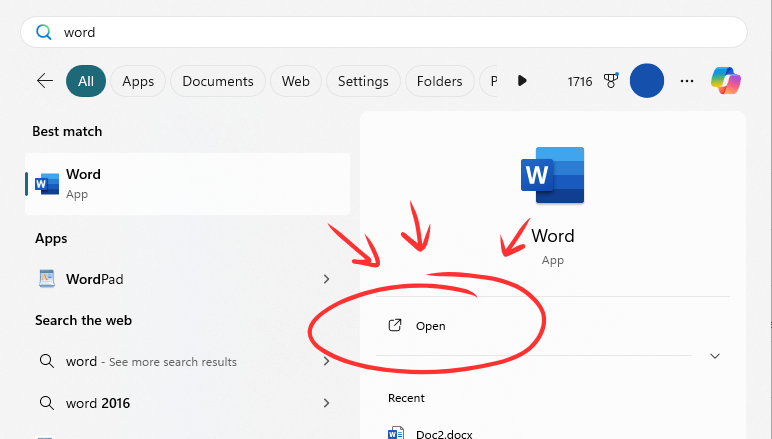The image size is (772, 439).
Task: Switch to the Settings filter tab
Action: click(x=363, y=81)
